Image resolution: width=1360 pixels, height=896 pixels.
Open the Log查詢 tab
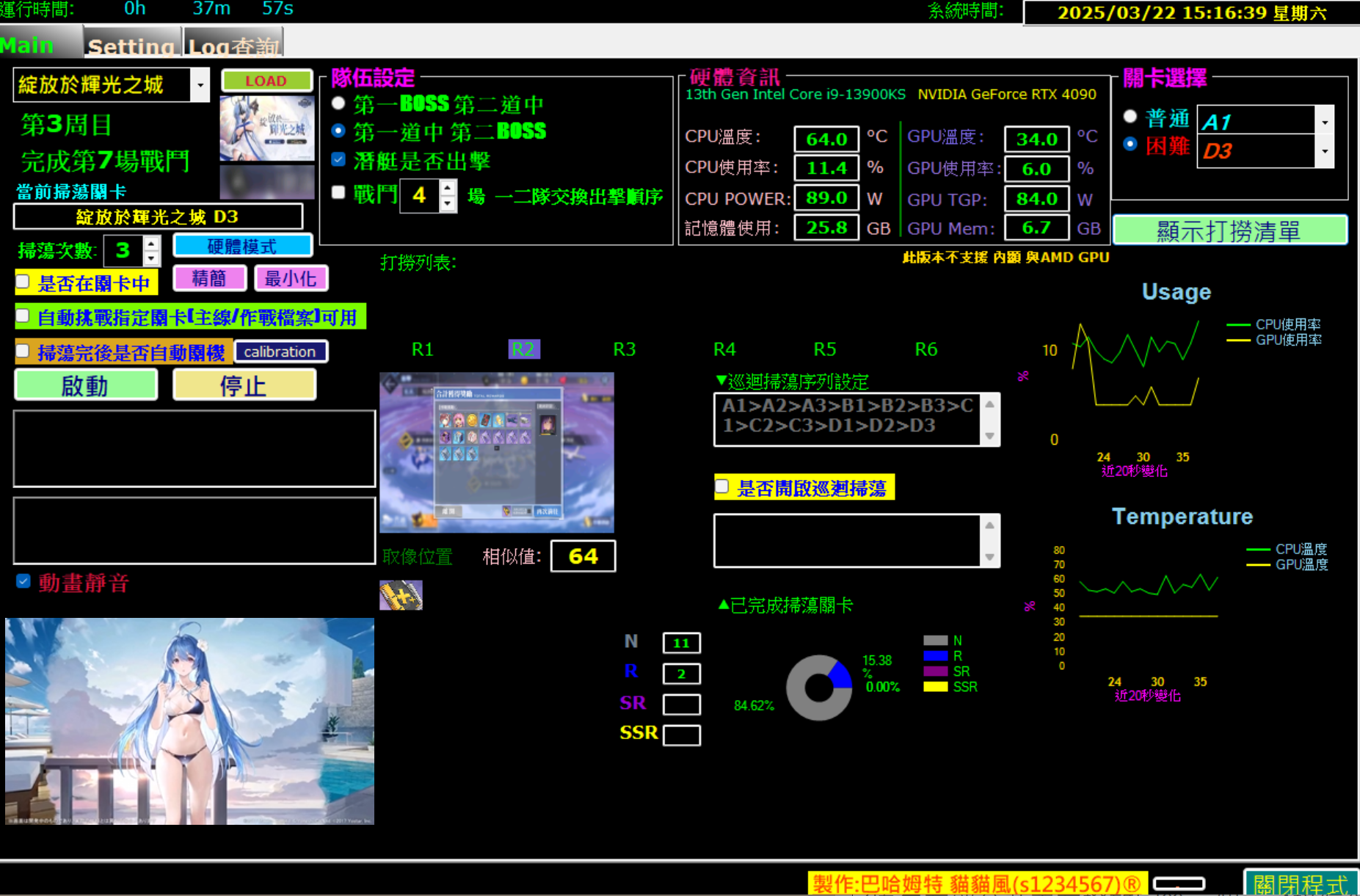click(x=233, y=45)
